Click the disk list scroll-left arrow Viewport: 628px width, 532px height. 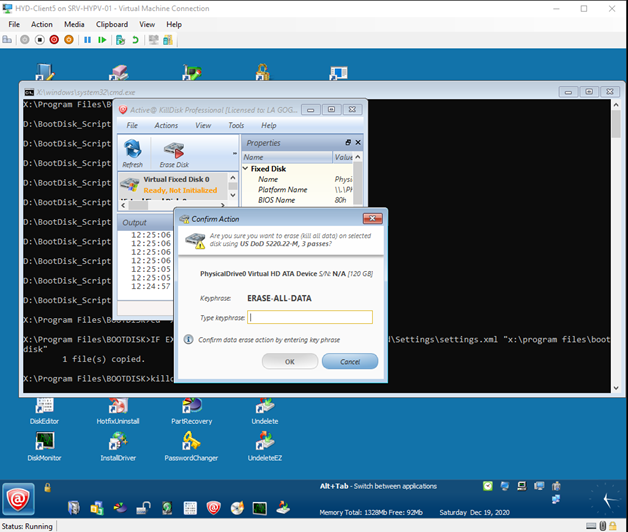click(123, 205)
